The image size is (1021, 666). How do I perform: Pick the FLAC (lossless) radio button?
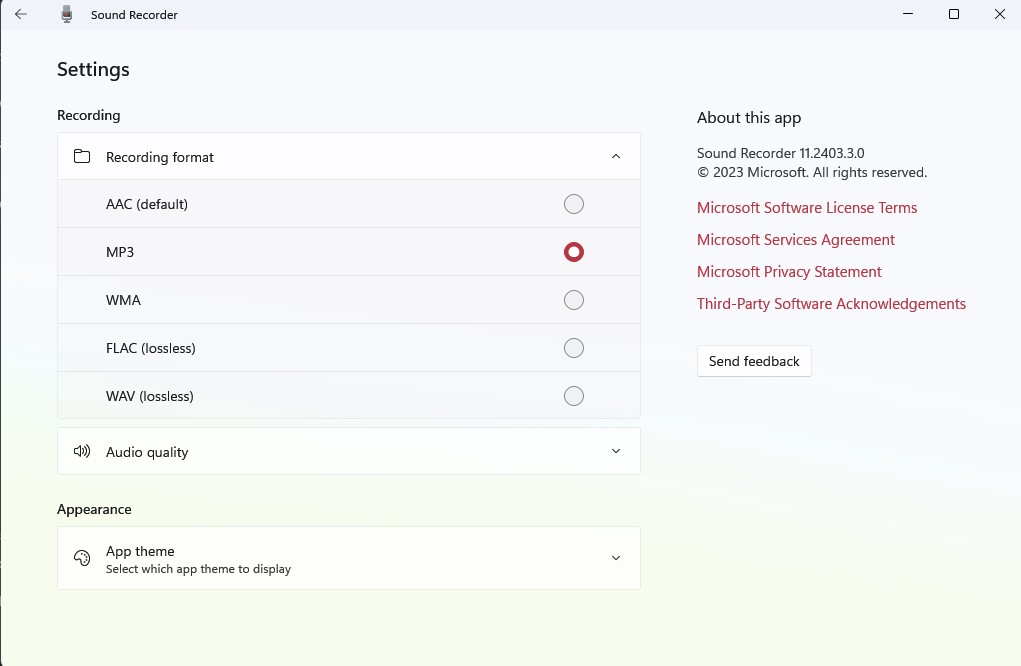pyautogui.click(x=574, y=348)
